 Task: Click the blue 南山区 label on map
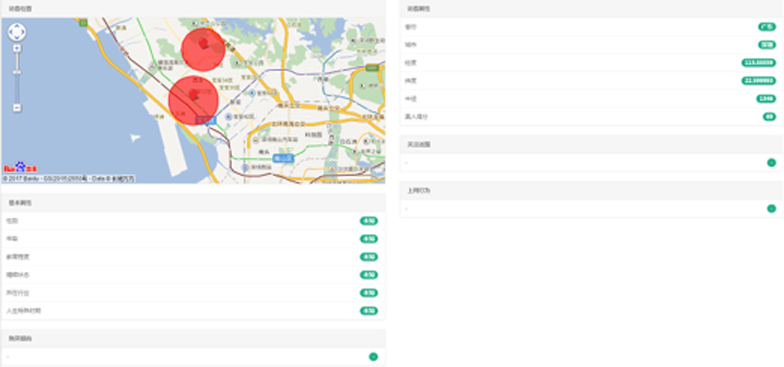(x=283, y=158)
